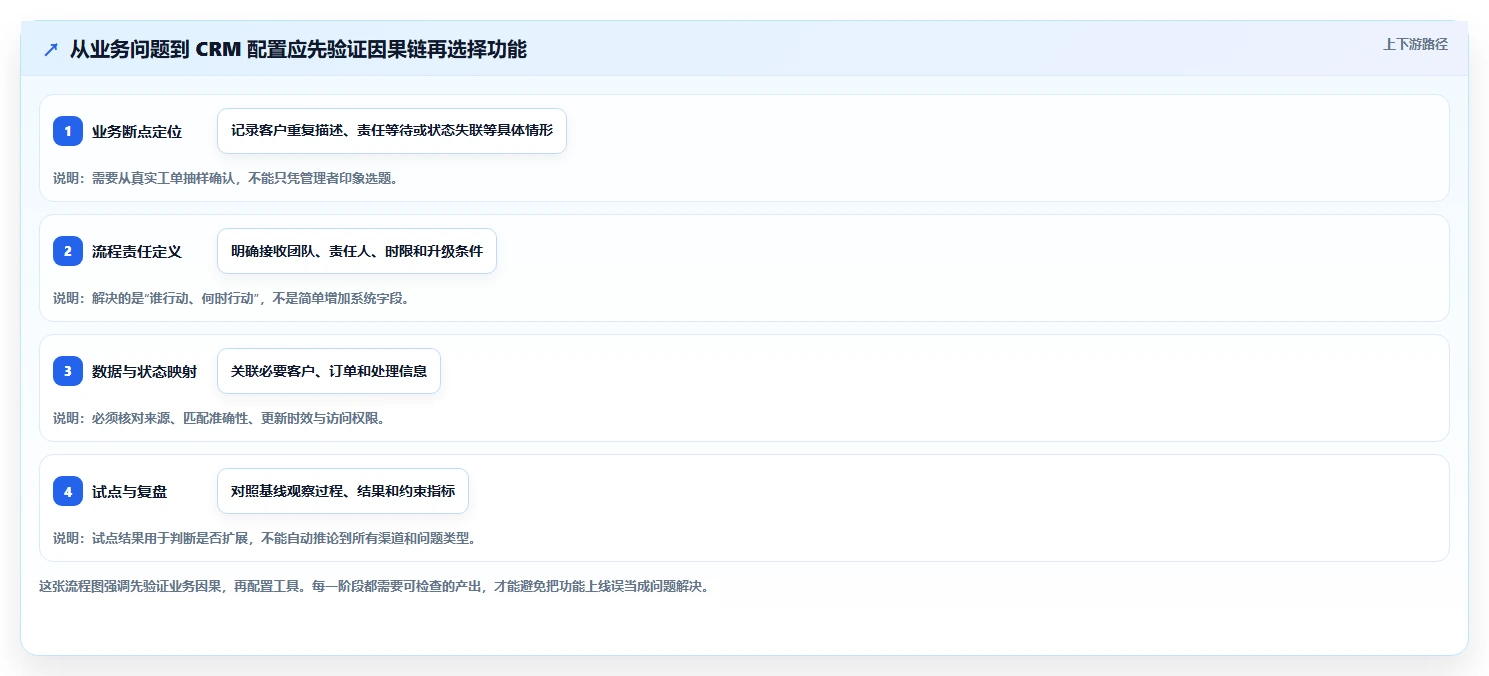This screenshot has height=676, width=1489.
Task: Click the 明确接收团队、责任人、时限和升级条件 box
Action: pos(357,251)
